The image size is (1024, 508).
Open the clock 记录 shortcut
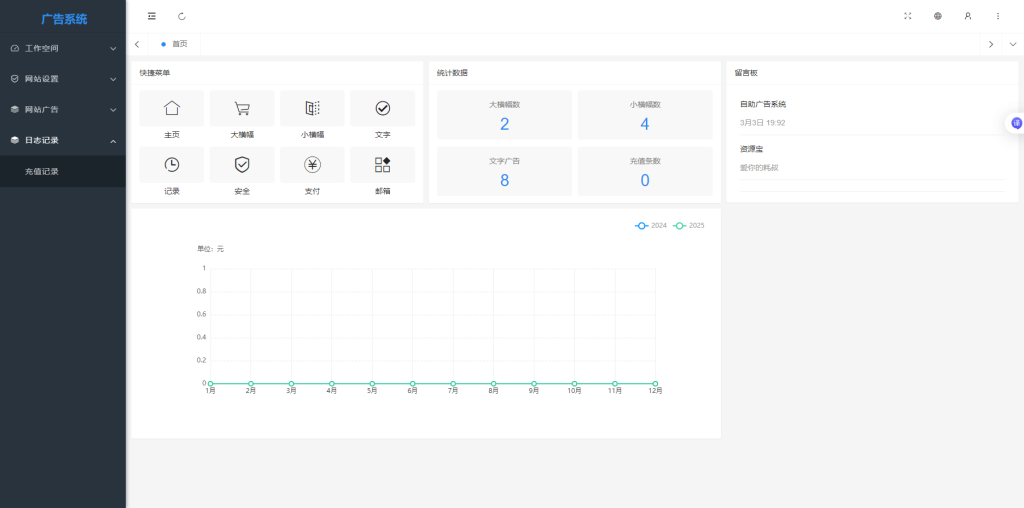[x=172, y=165]
